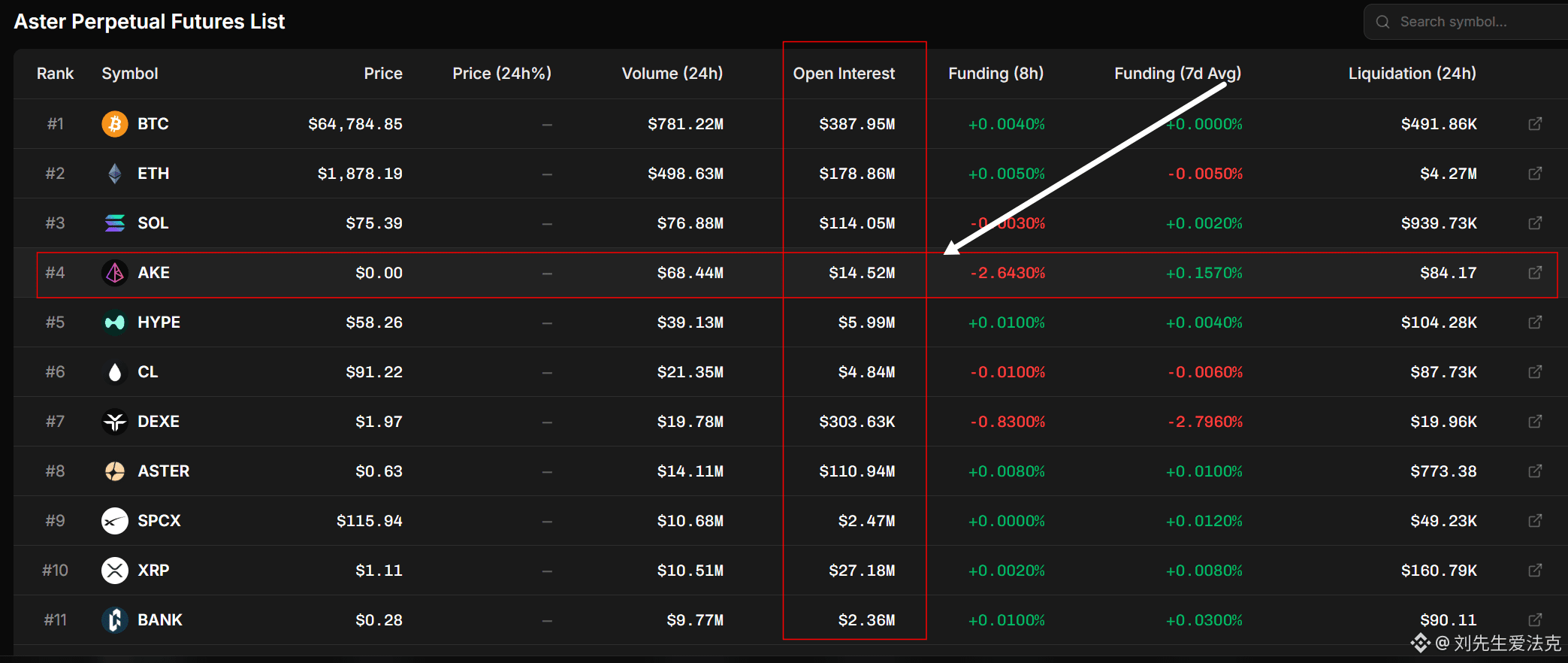
Task: Sort by Funding (7d Avg) column header
Action: click(1177, 74)
